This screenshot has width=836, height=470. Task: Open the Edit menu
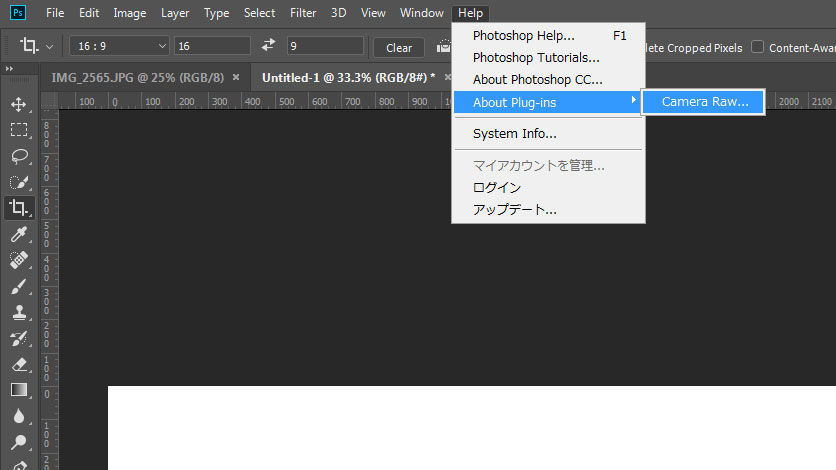point(89,13)
